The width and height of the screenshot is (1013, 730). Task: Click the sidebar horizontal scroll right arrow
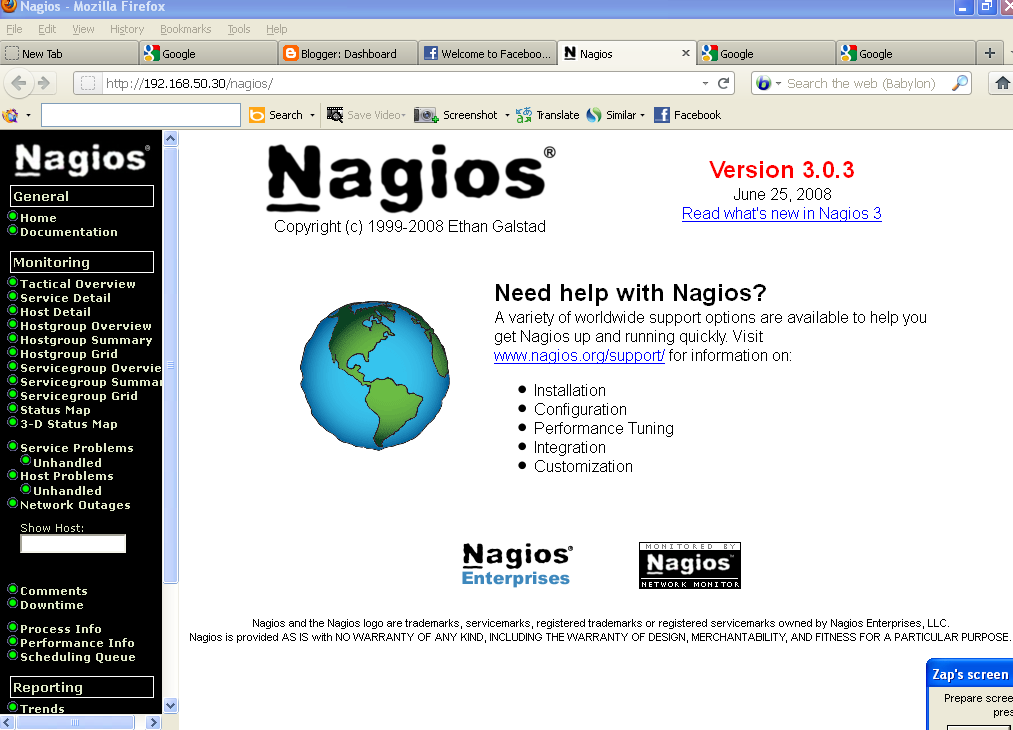(153, 722)
